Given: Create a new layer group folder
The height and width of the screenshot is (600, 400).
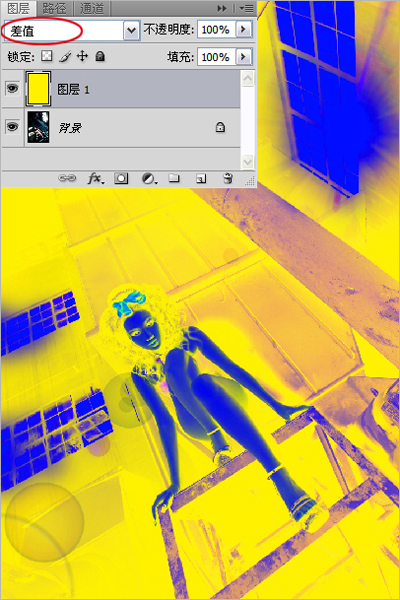Looking at the screenshot, I should pyautogui.click(x=174, y=178).
